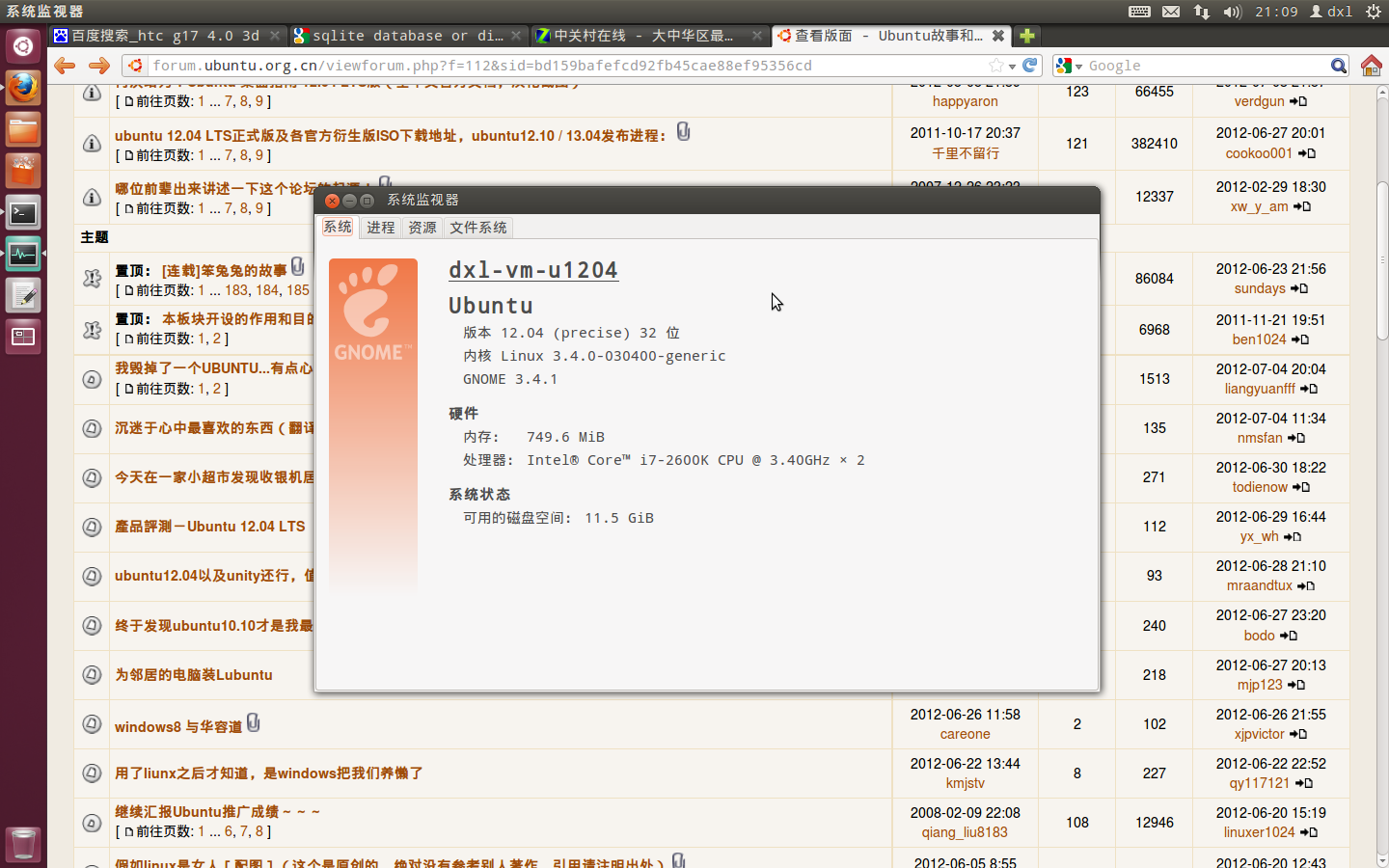Open the Trash launcher icon
This screenshot has width=1389, height=868.
click(x=23, y=844)
